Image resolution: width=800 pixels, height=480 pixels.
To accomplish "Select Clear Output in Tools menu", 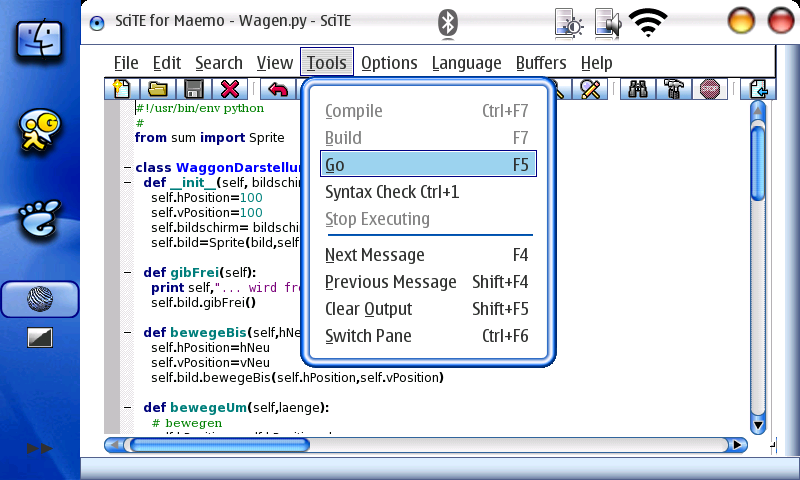I will click(428, 309).
